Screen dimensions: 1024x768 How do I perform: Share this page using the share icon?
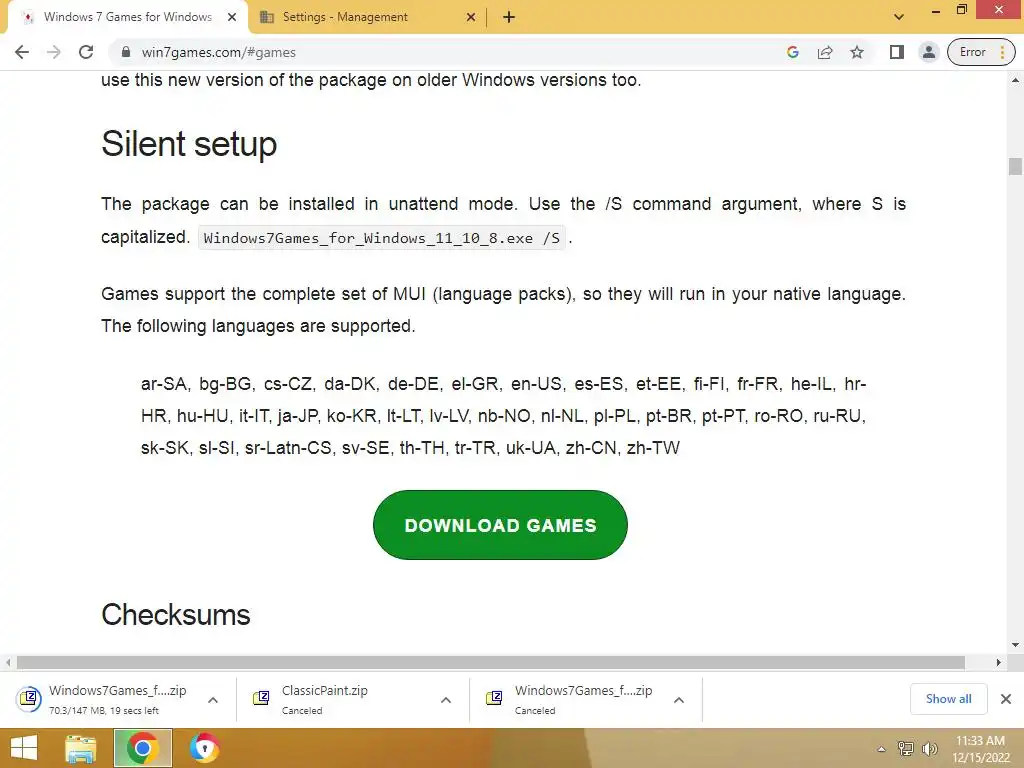tap(825, 52)
